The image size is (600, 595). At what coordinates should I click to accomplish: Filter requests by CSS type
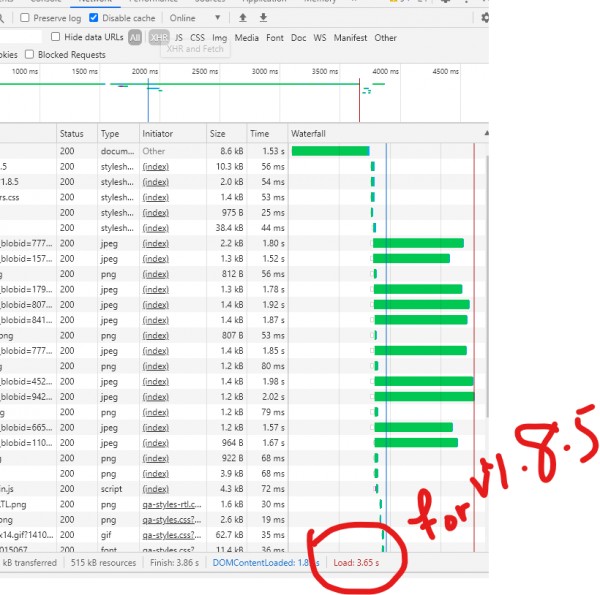198,37
